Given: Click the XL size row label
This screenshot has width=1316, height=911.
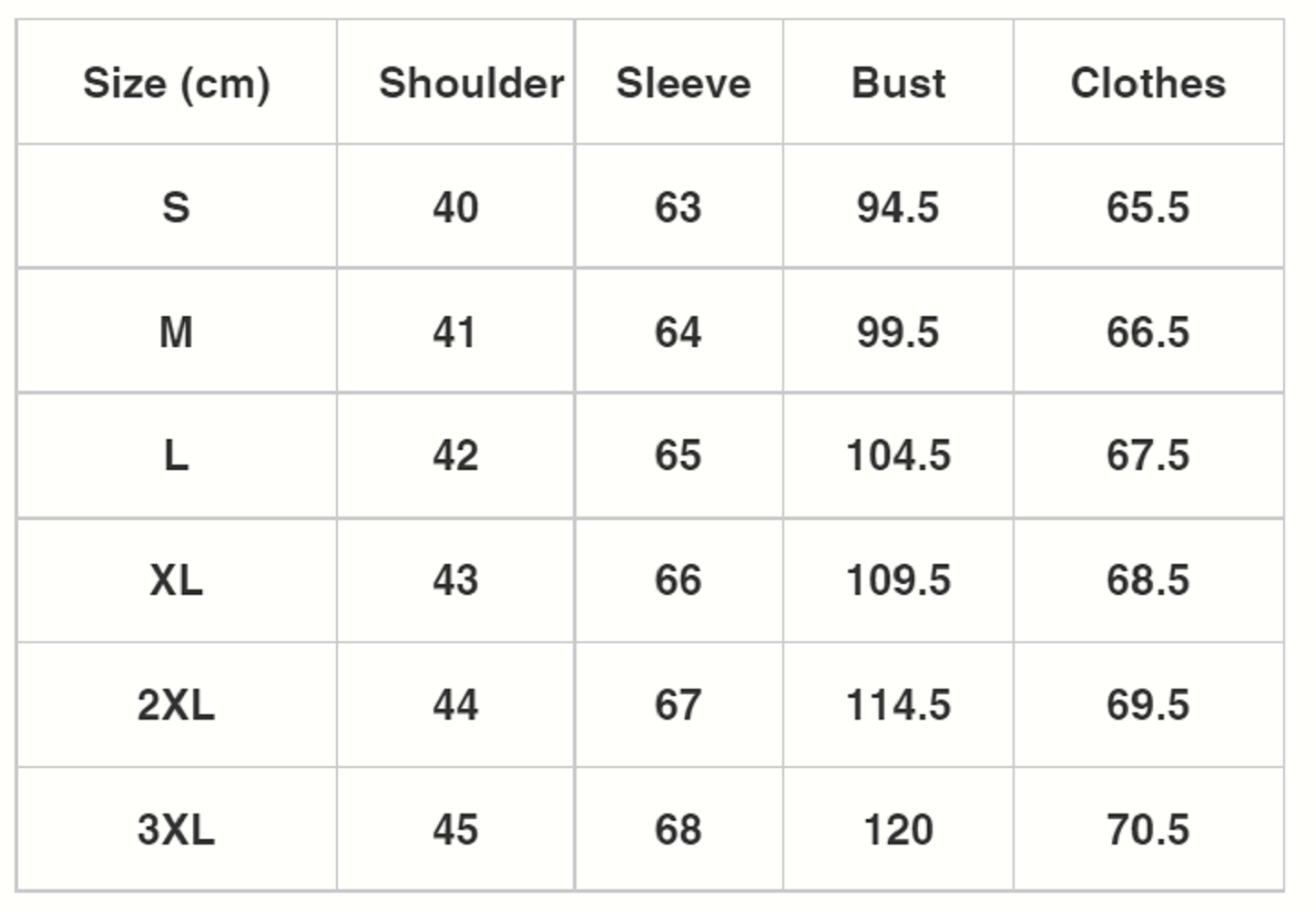Looking at the screenshot, I should point(177,580).
